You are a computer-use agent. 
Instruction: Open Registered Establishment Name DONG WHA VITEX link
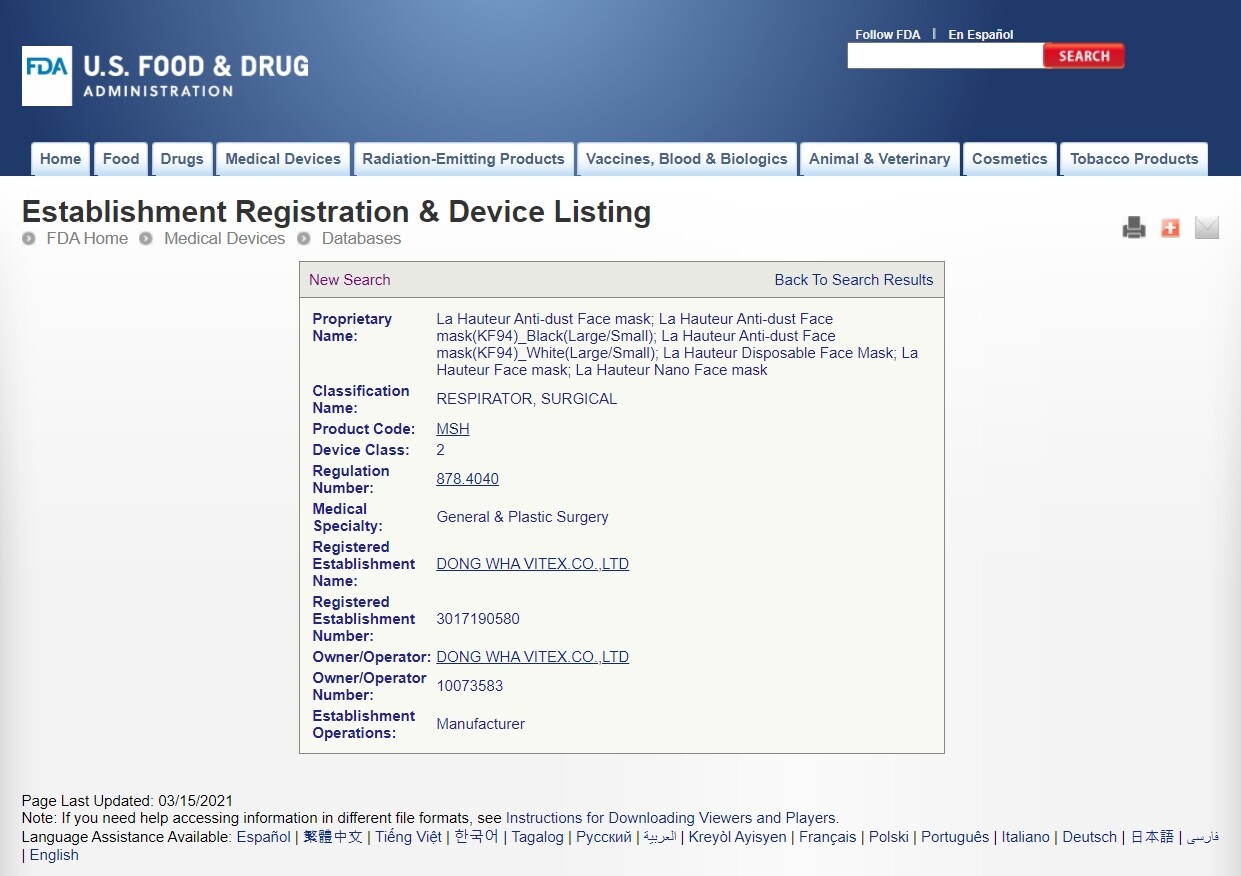533,564
